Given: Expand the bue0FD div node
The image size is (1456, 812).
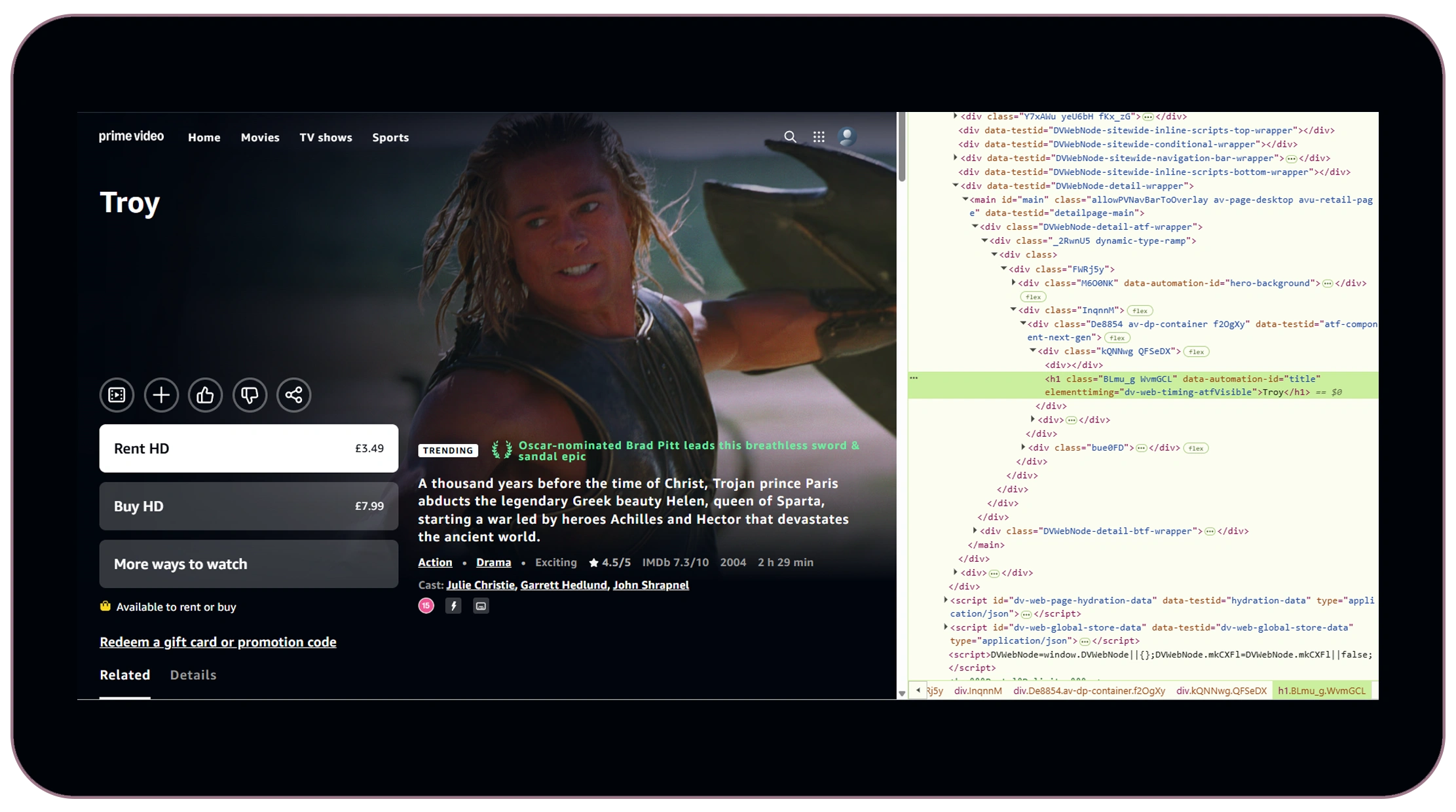Looking at the screenshot, I should (1024, 447).
